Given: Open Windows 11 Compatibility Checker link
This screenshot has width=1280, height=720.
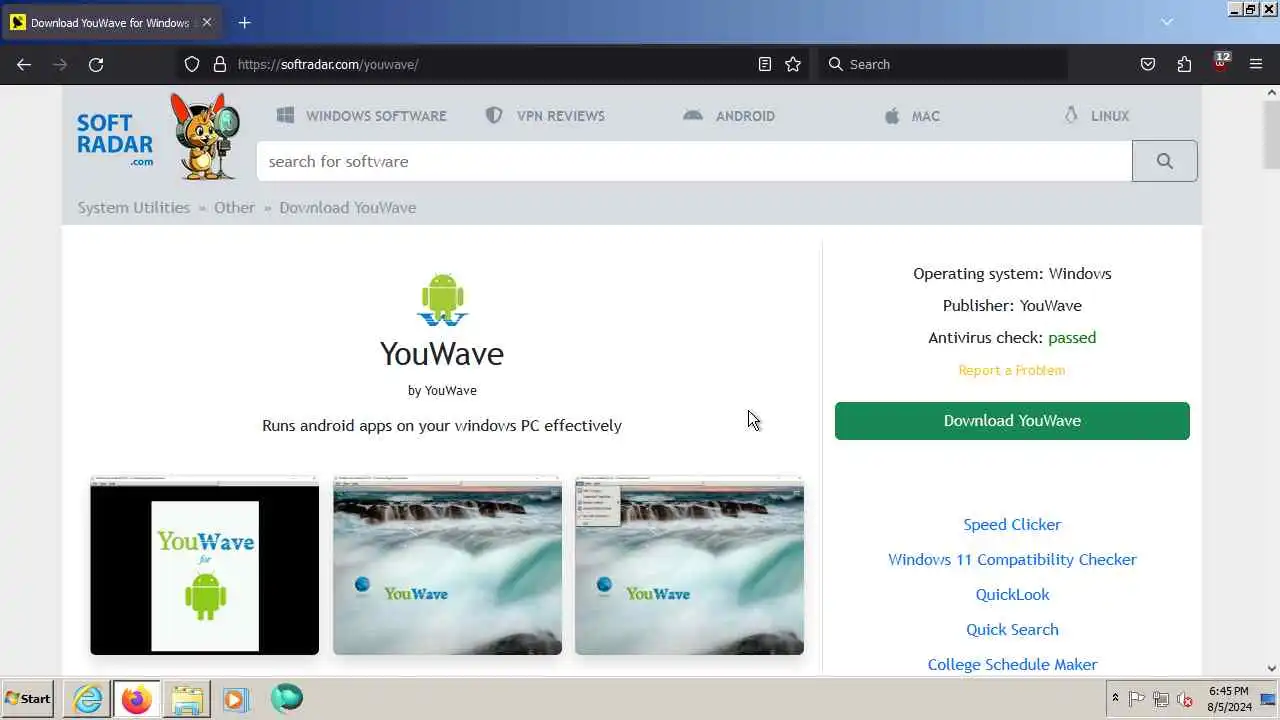Looking at the screenshot, I should [1012, 559].
